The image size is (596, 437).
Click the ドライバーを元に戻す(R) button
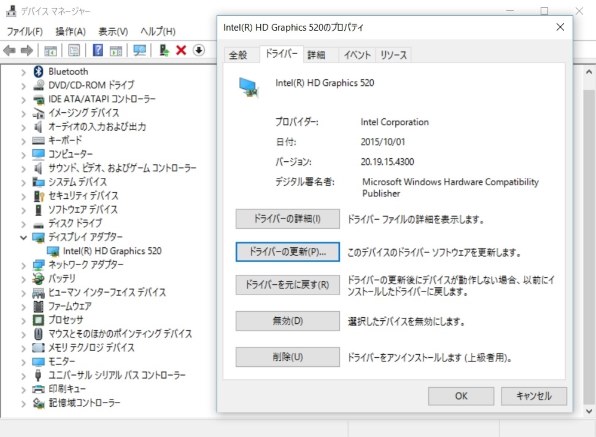tap(287, 285)
